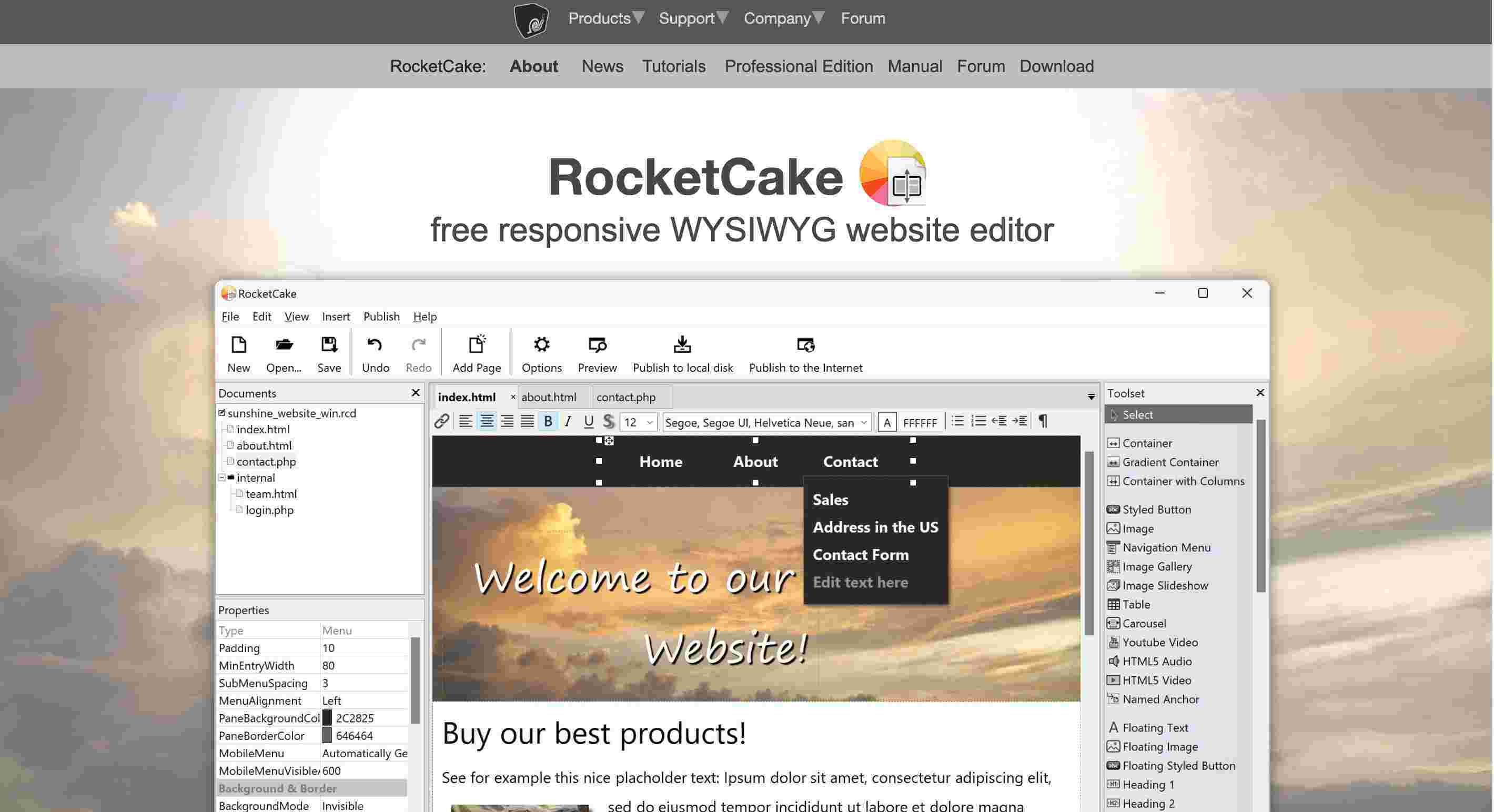Toggle the sunshine_website_win.rcd project node
This screenshot has width=1494, height=812.
coord(221,413)
